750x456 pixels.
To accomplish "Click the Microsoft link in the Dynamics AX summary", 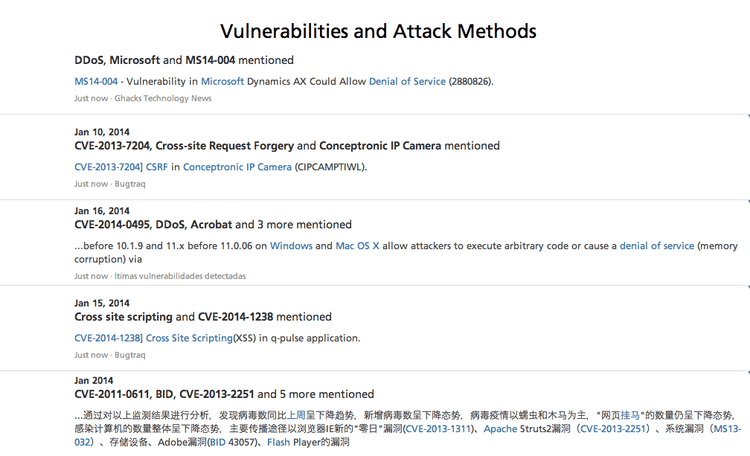I will (x=222, y=81).
